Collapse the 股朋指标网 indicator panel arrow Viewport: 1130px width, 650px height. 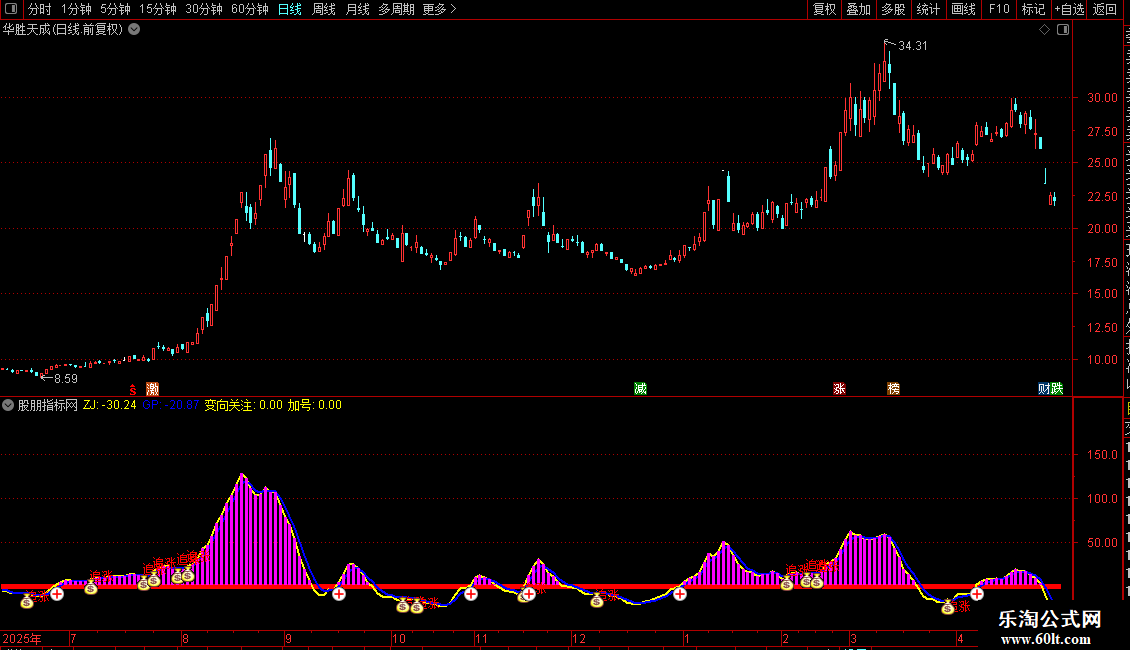click(8, 405)
